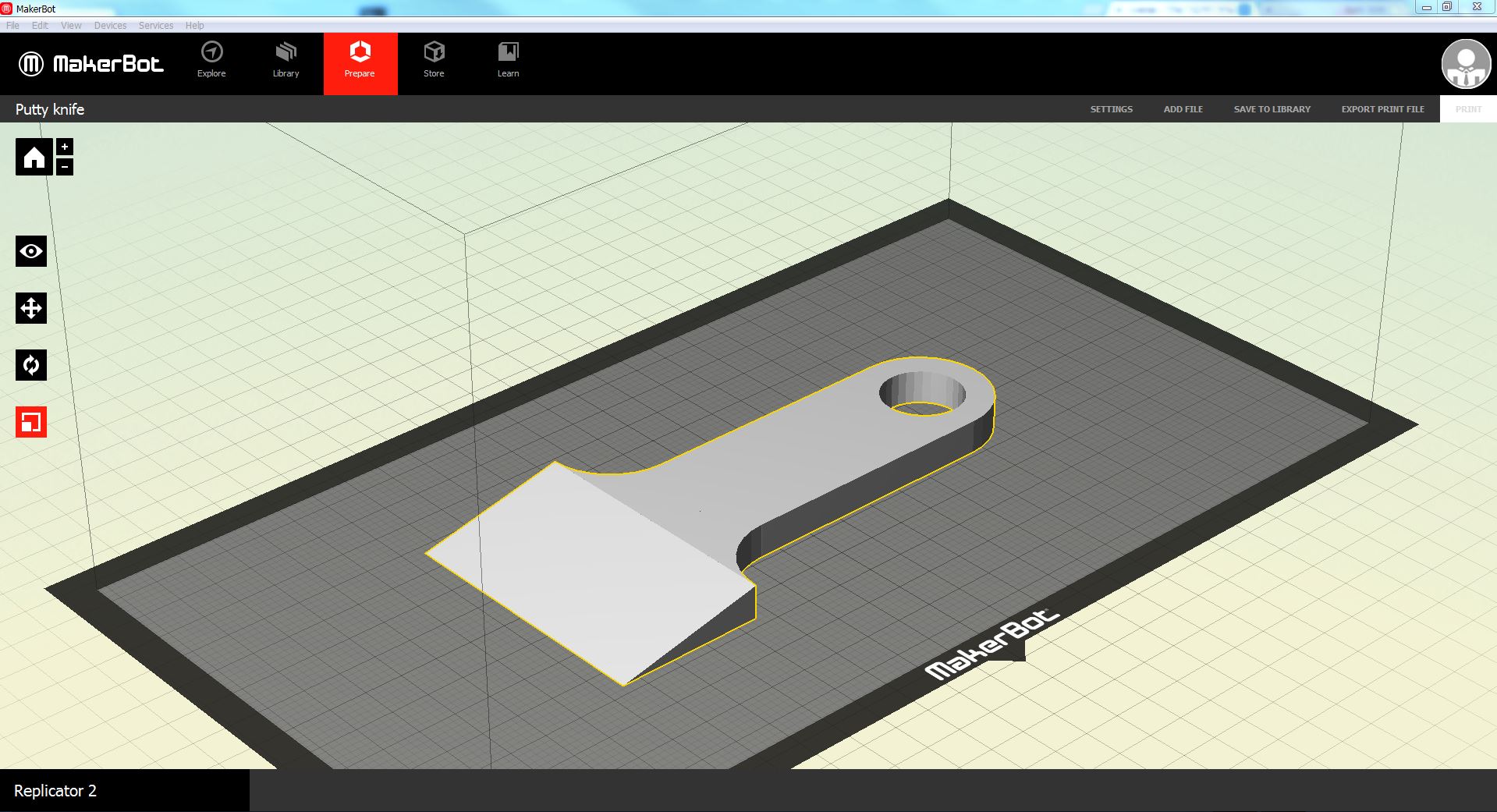Select the Prepare tab
1497x812 pixels.
[x=360, y=64]
